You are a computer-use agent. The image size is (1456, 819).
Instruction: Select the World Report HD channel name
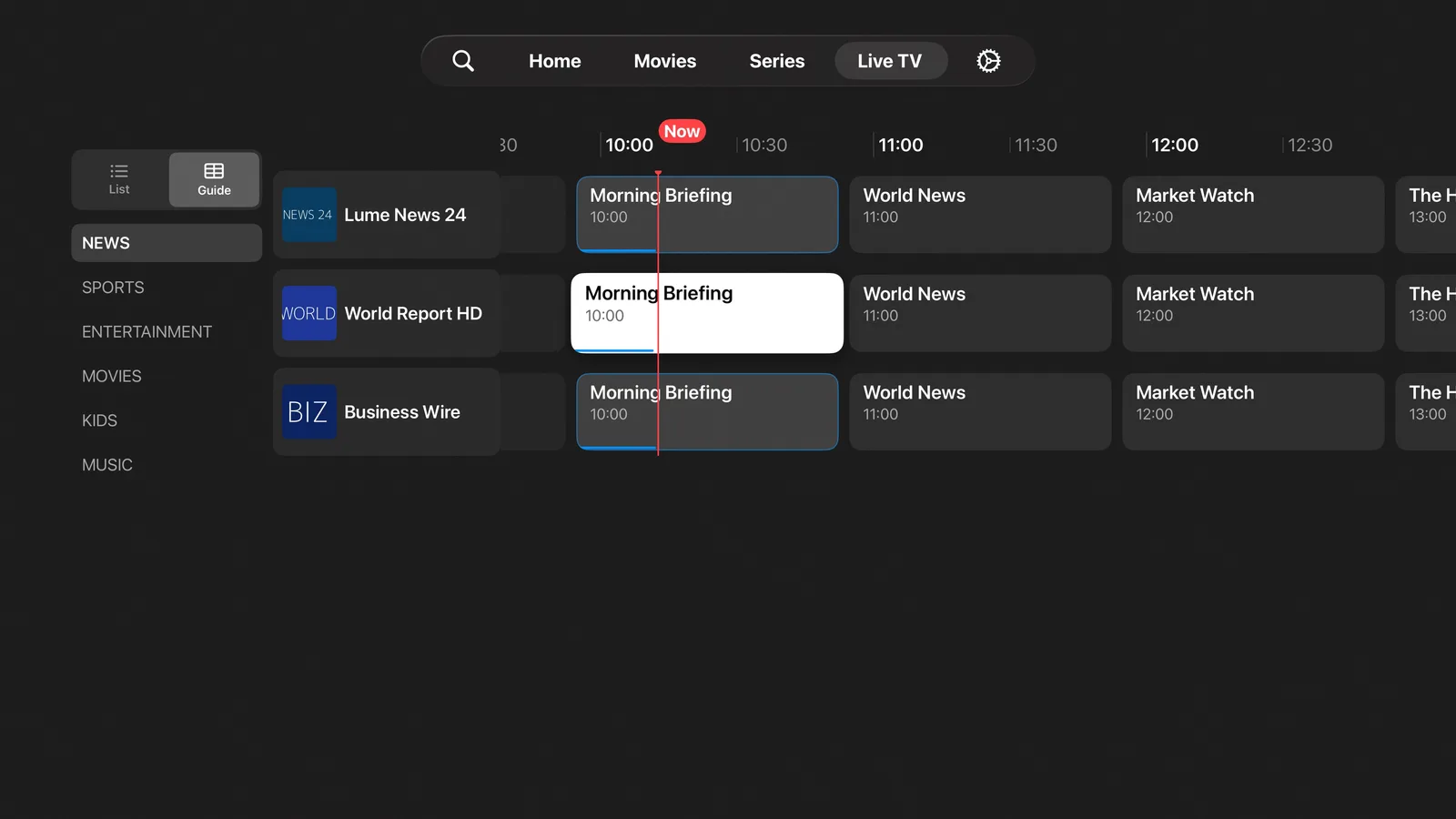[x=413, y=313]
